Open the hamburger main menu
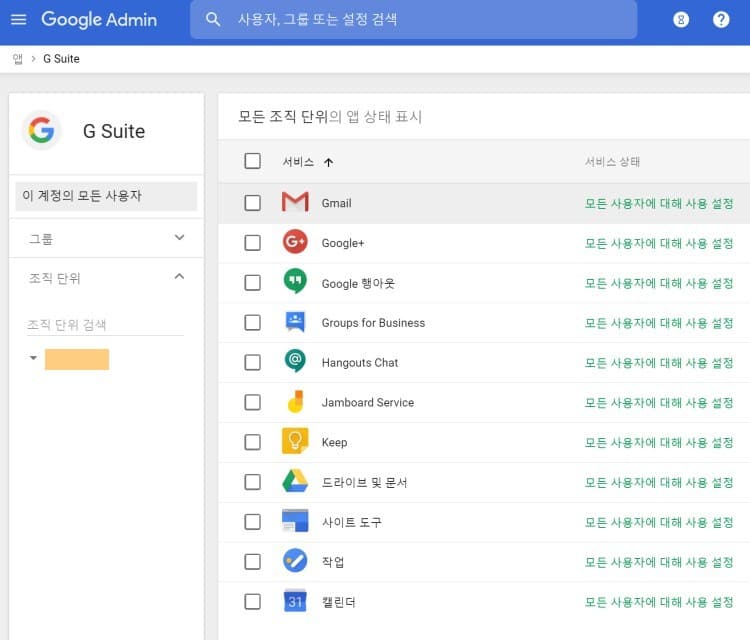Image resolution: width=750 pixels, height=640 pixels. (x=18, y=19)
